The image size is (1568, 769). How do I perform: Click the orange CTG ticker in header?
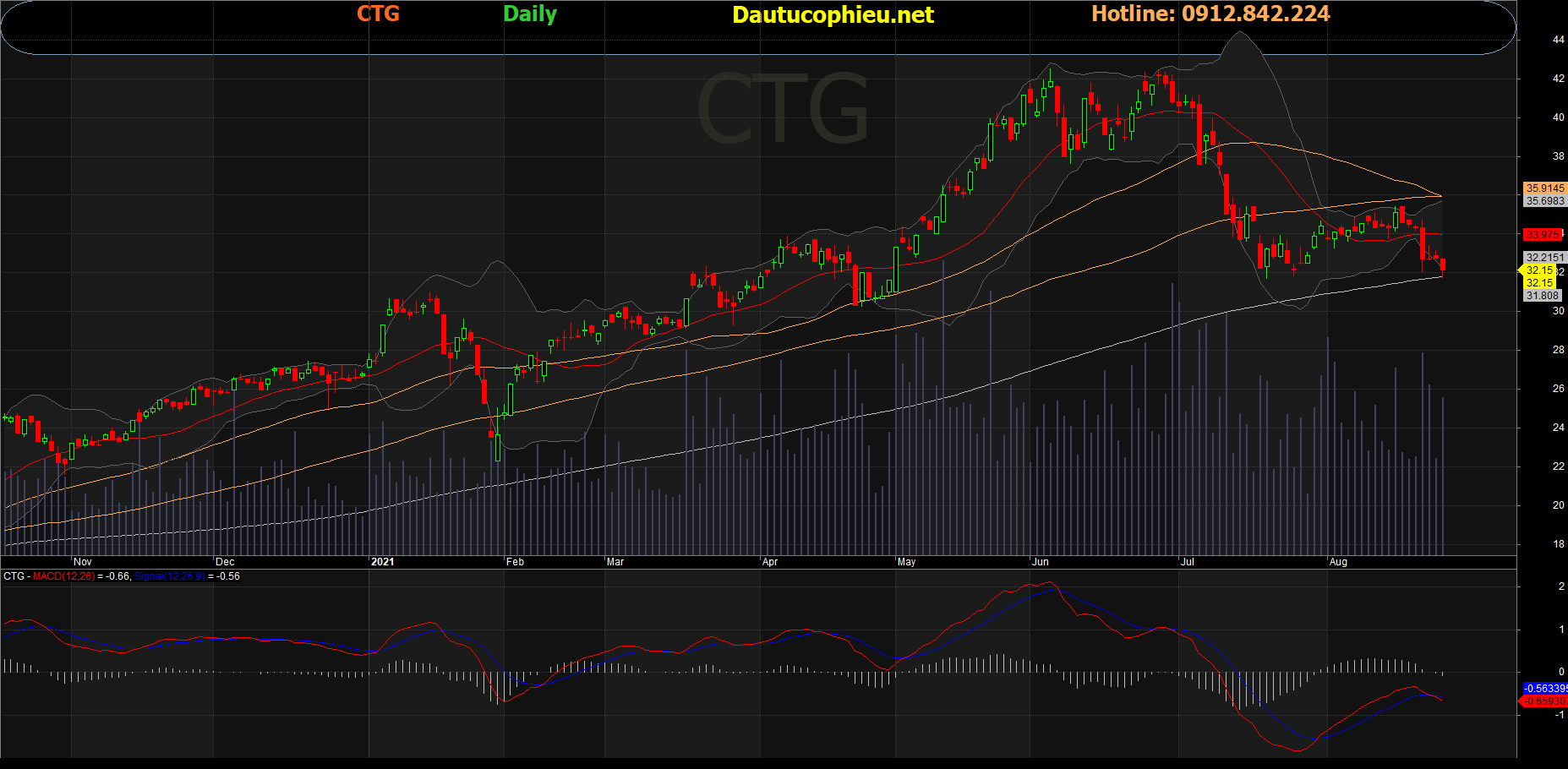coord(378,14)
